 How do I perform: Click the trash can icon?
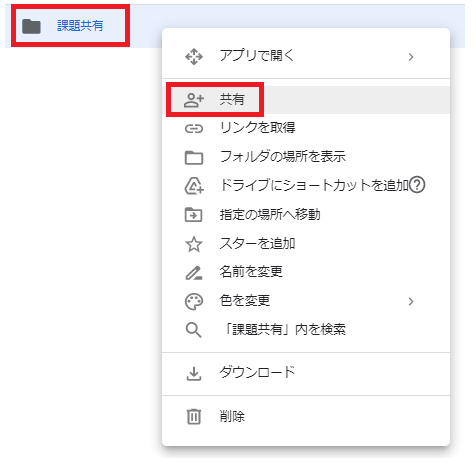194,416
